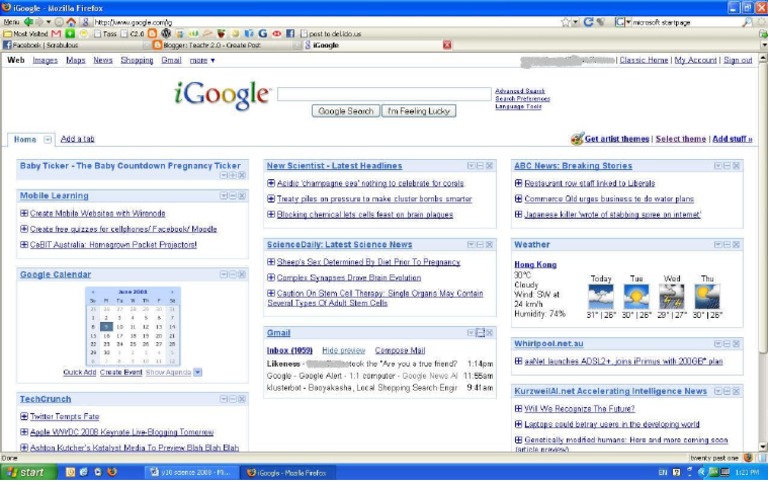
Task: Toggle 'Hide preview' in Gmail gadget
Action: (x=344, y=351)
